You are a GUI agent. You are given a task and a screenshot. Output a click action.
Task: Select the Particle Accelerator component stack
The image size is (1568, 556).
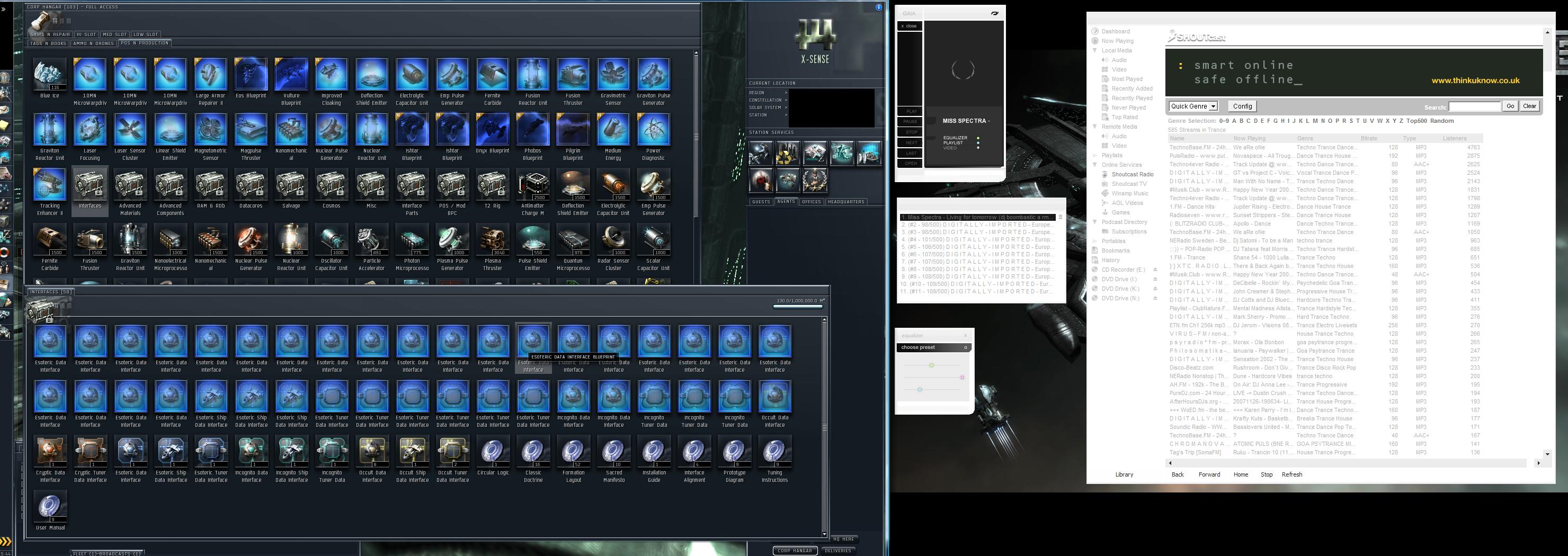pos(371,240)
